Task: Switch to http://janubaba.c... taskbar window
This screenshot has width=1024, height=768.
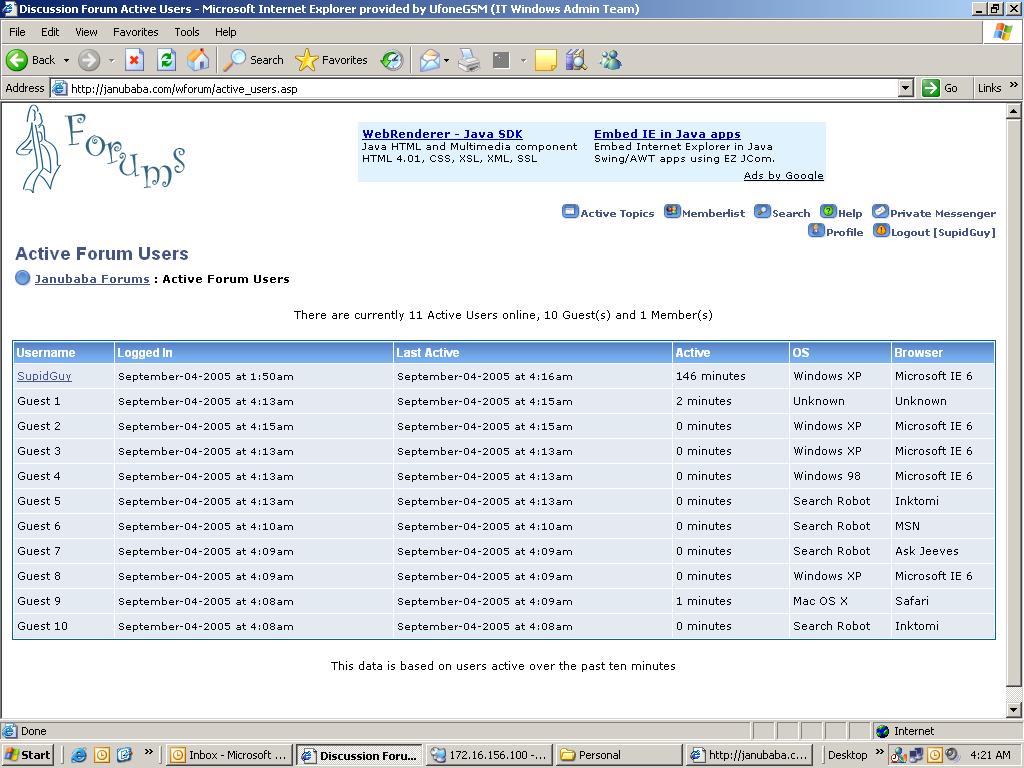Action: (x=749, y=755)
